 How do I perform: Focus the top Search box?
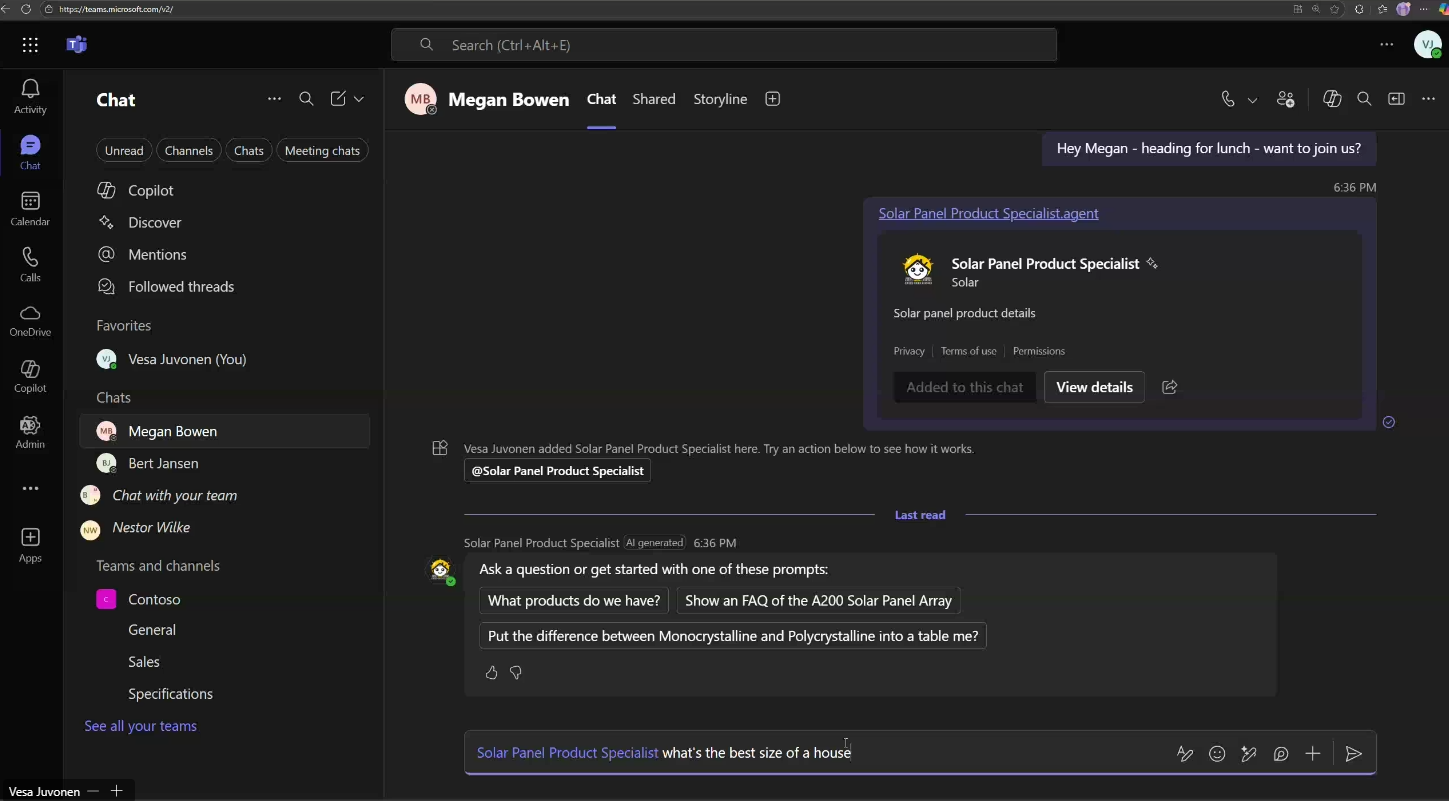point(724,45)
